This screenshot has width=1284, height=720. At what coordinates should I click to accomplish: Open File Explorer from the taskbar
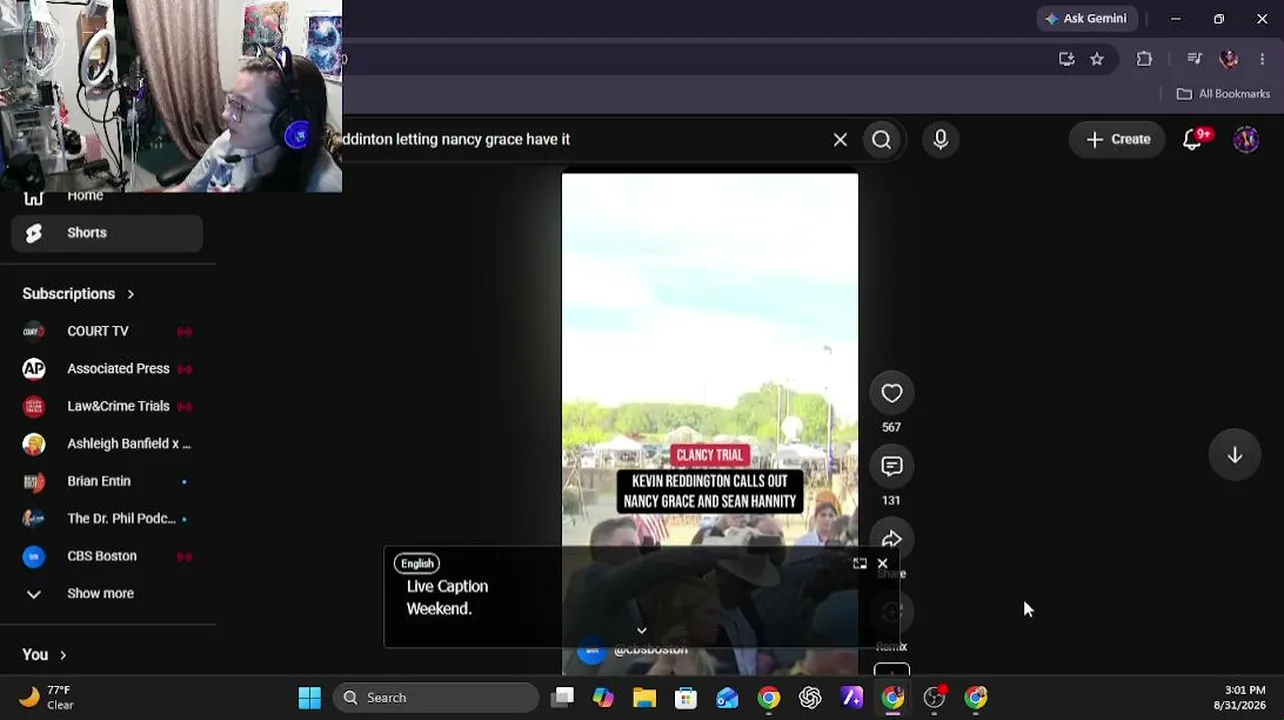click(644, 698)
